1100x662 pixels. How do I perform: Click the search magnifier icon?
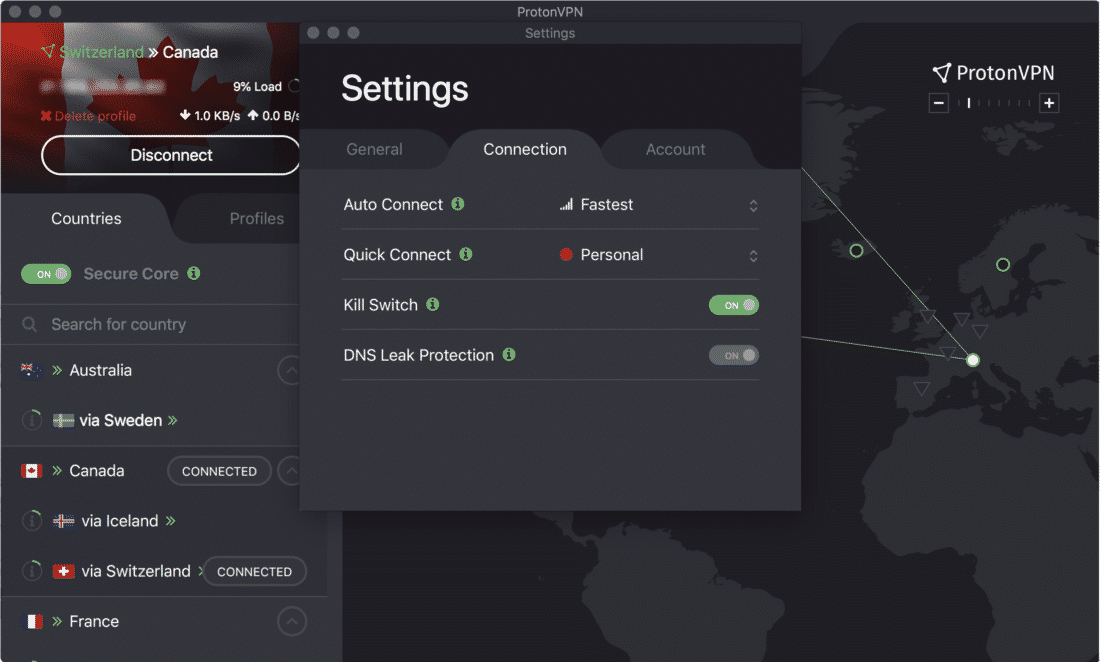29,324
